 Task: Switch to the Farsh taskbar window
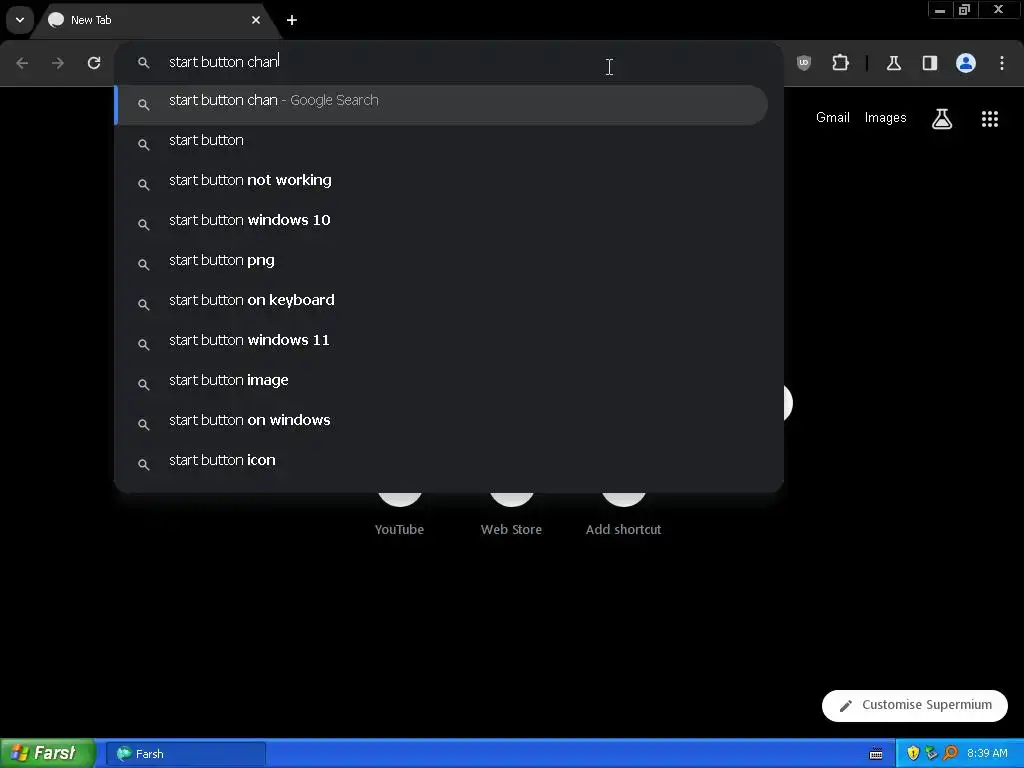(185, 754)
